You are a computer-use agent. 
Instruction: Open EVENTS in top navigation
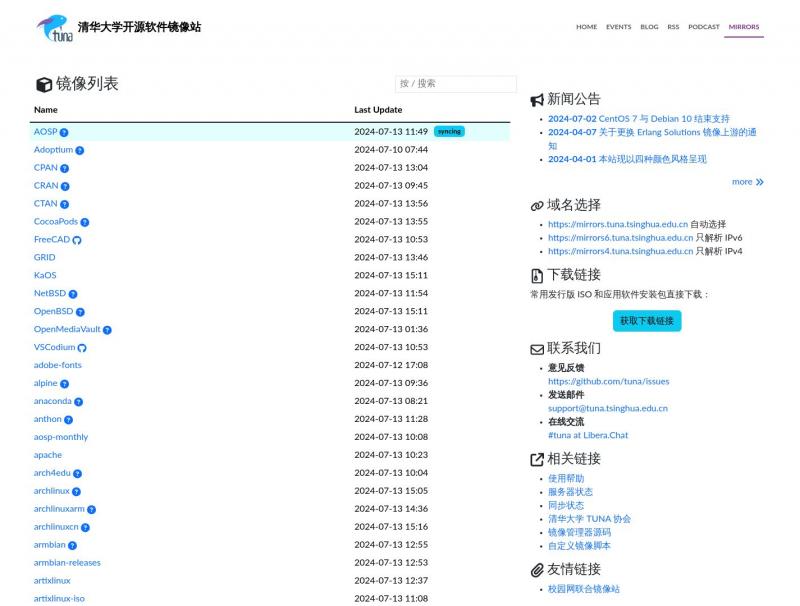tap(618, 27)
